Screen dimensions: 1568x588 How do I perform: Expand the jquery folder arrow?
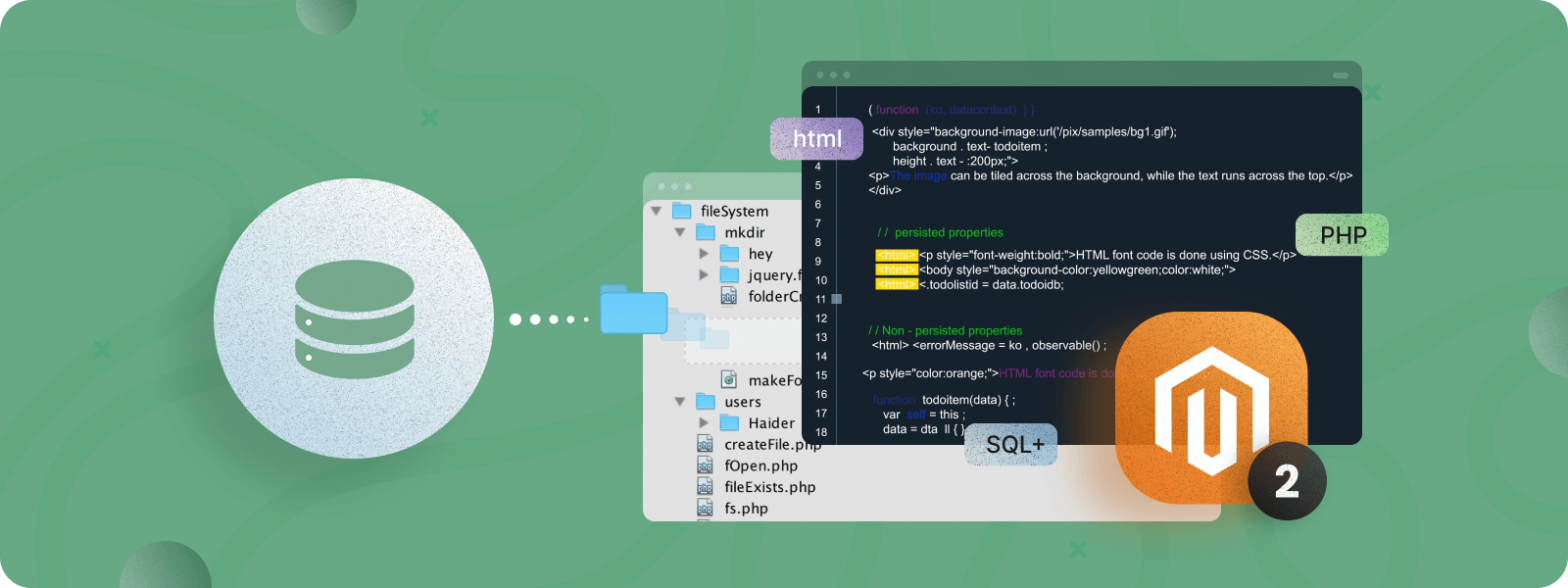704,275
